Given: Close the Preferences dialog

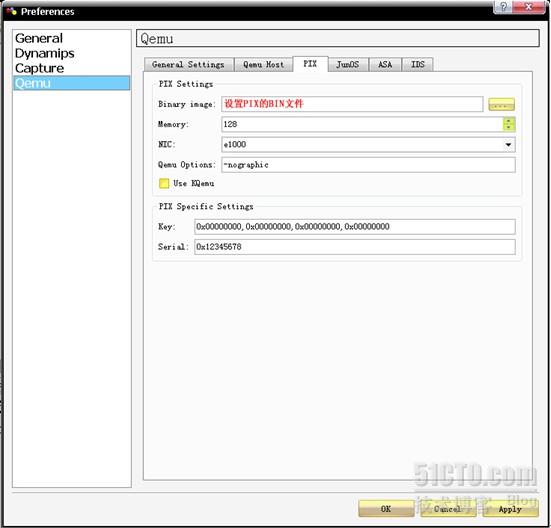Looking at the screenshot, I should [529, 7].
